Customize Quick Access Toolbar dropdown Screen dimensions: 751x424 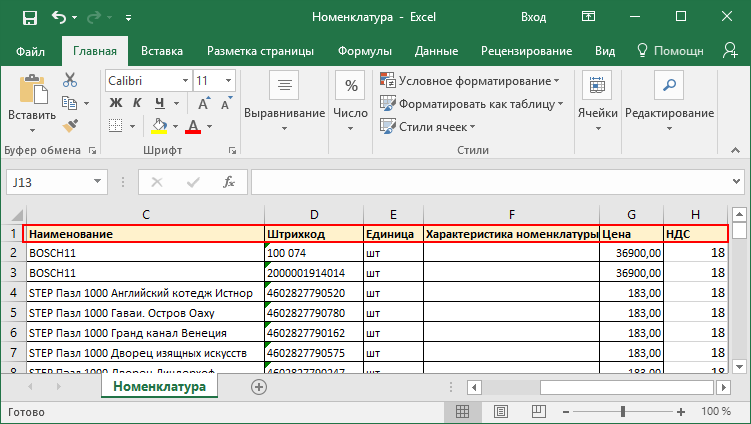click(x=128, y=18)
